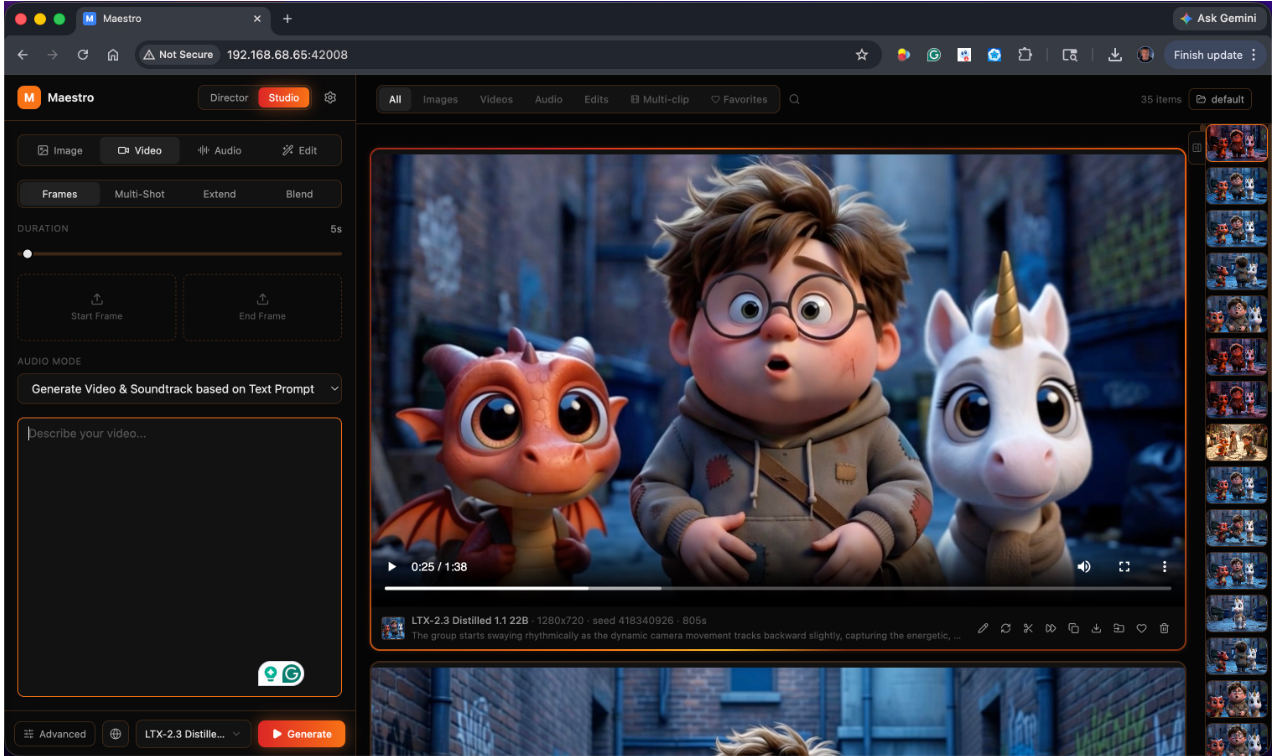
Task: Delete the video with the trash icon
Action: 1164,628
